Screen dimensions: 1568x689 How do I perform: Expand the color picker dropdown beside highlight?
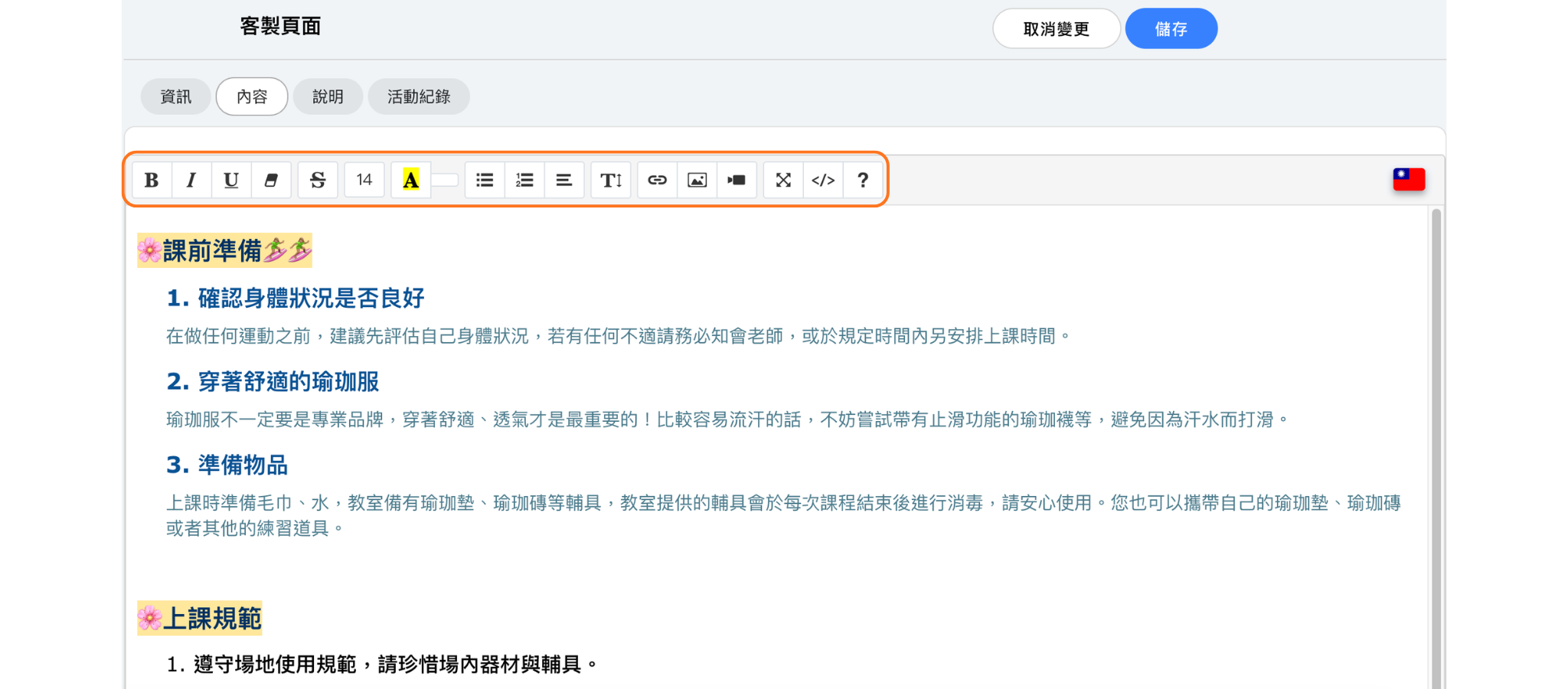[x=445, y=180]
